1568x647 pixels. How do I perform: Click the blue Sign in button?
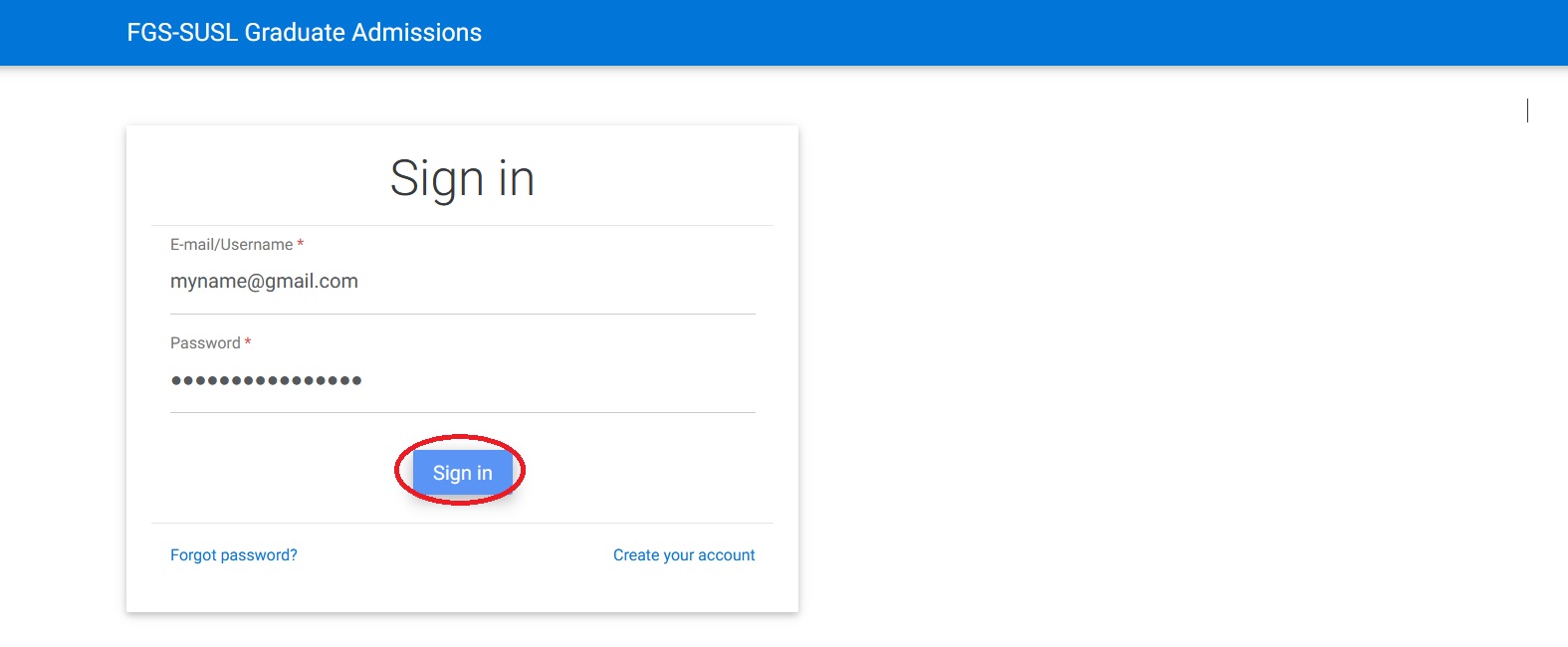pyautogui.click(x=462, y=473)
